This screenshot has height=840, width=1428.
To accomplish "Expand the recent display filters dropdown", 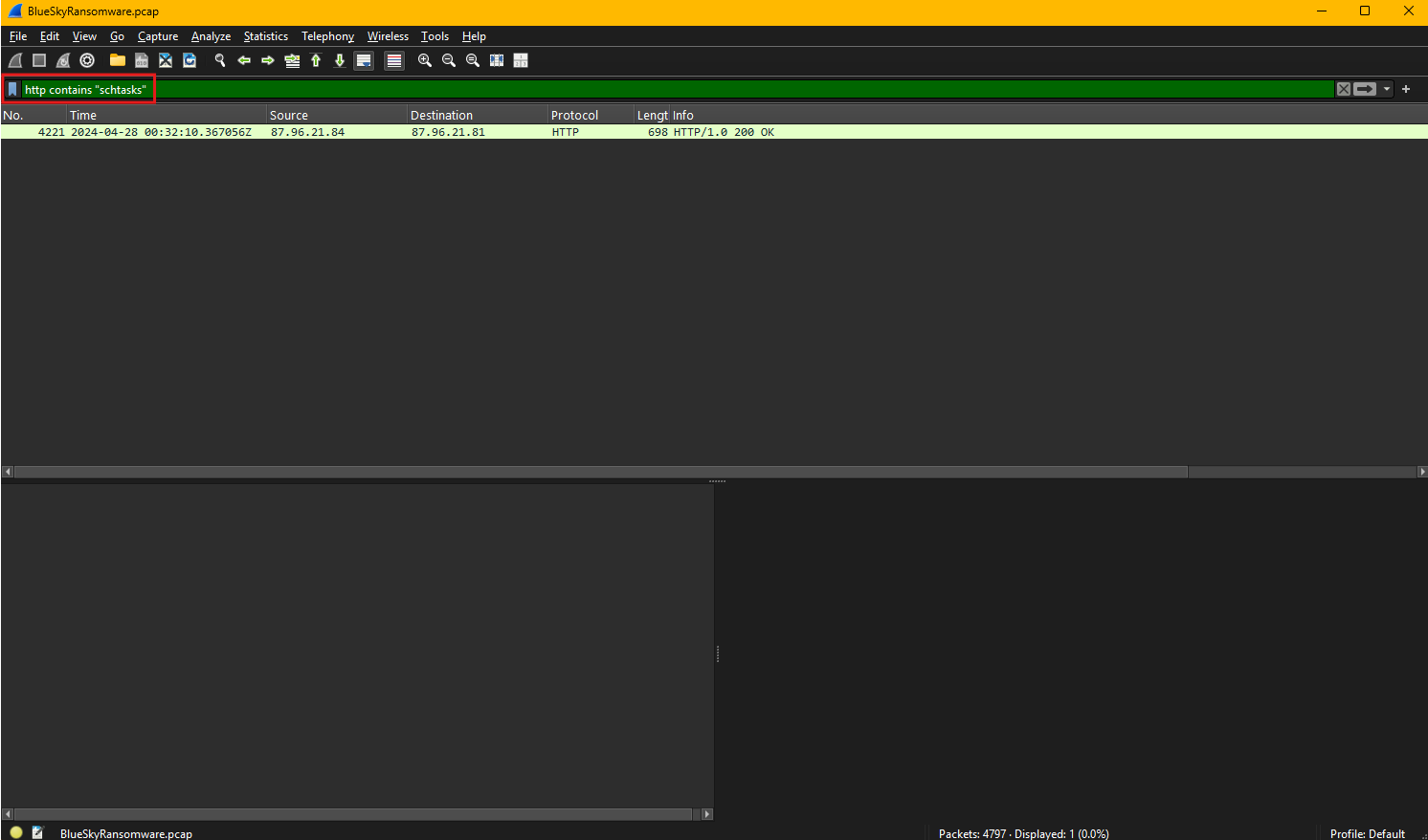I will click(1387, 89).
